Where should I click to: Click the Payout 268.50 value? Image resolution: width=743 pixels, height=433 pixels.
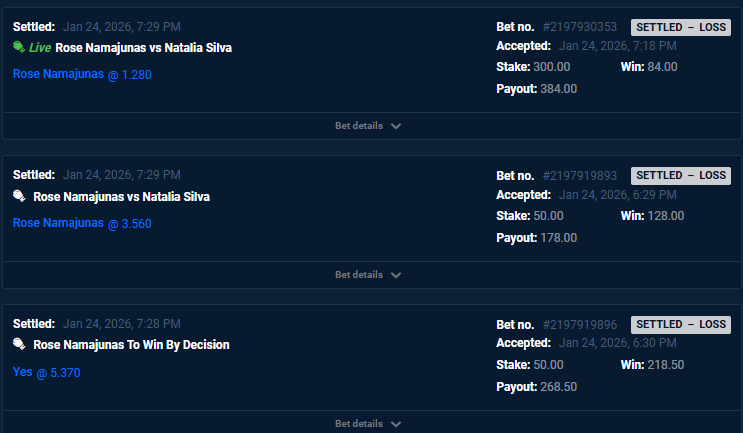558,387
